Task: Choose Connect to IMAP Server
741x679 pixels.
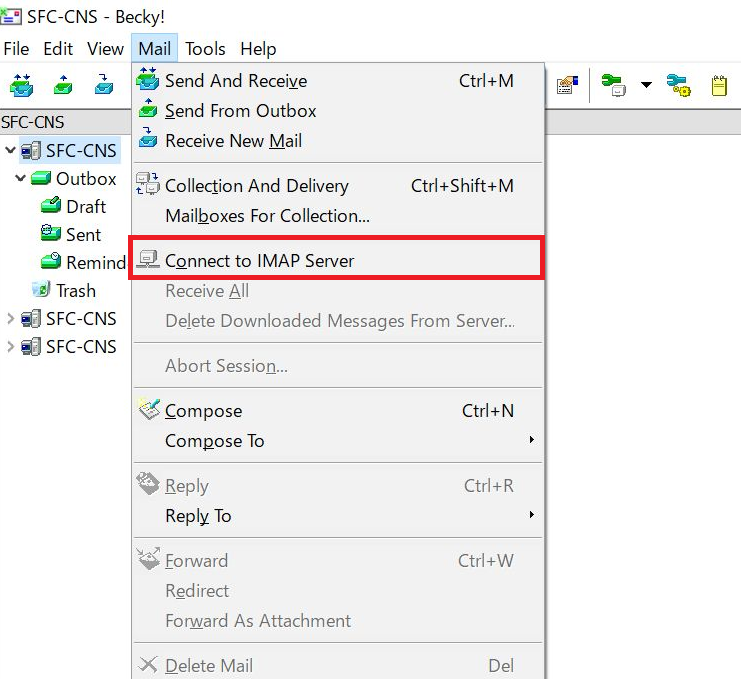Action: (259, 261)
